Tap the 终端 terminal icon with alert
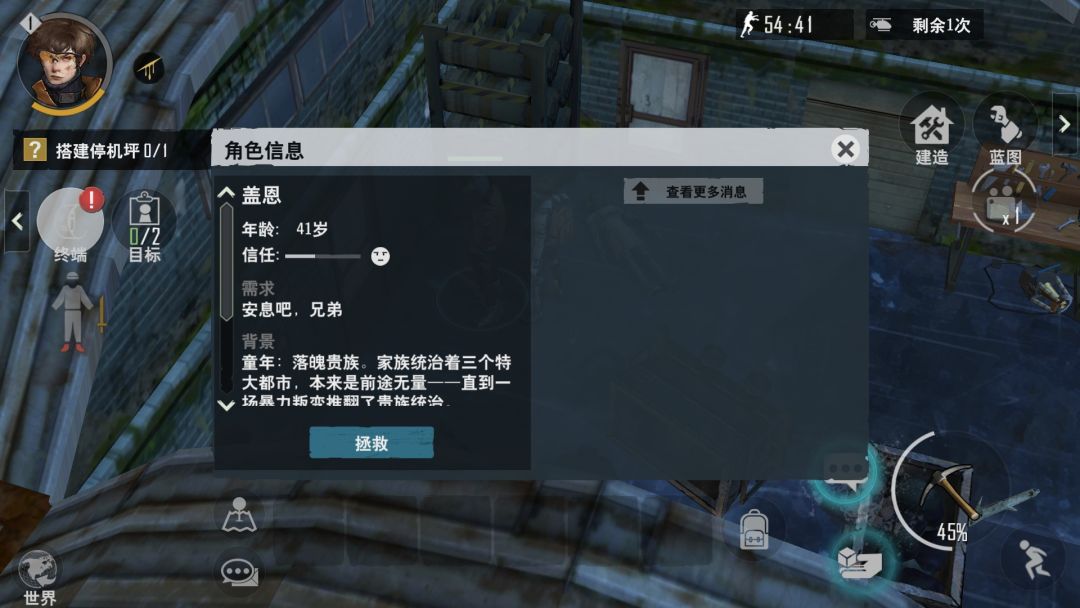This screenshot has width=1080, height=608. pyautogui.click(x=70, y=224)
